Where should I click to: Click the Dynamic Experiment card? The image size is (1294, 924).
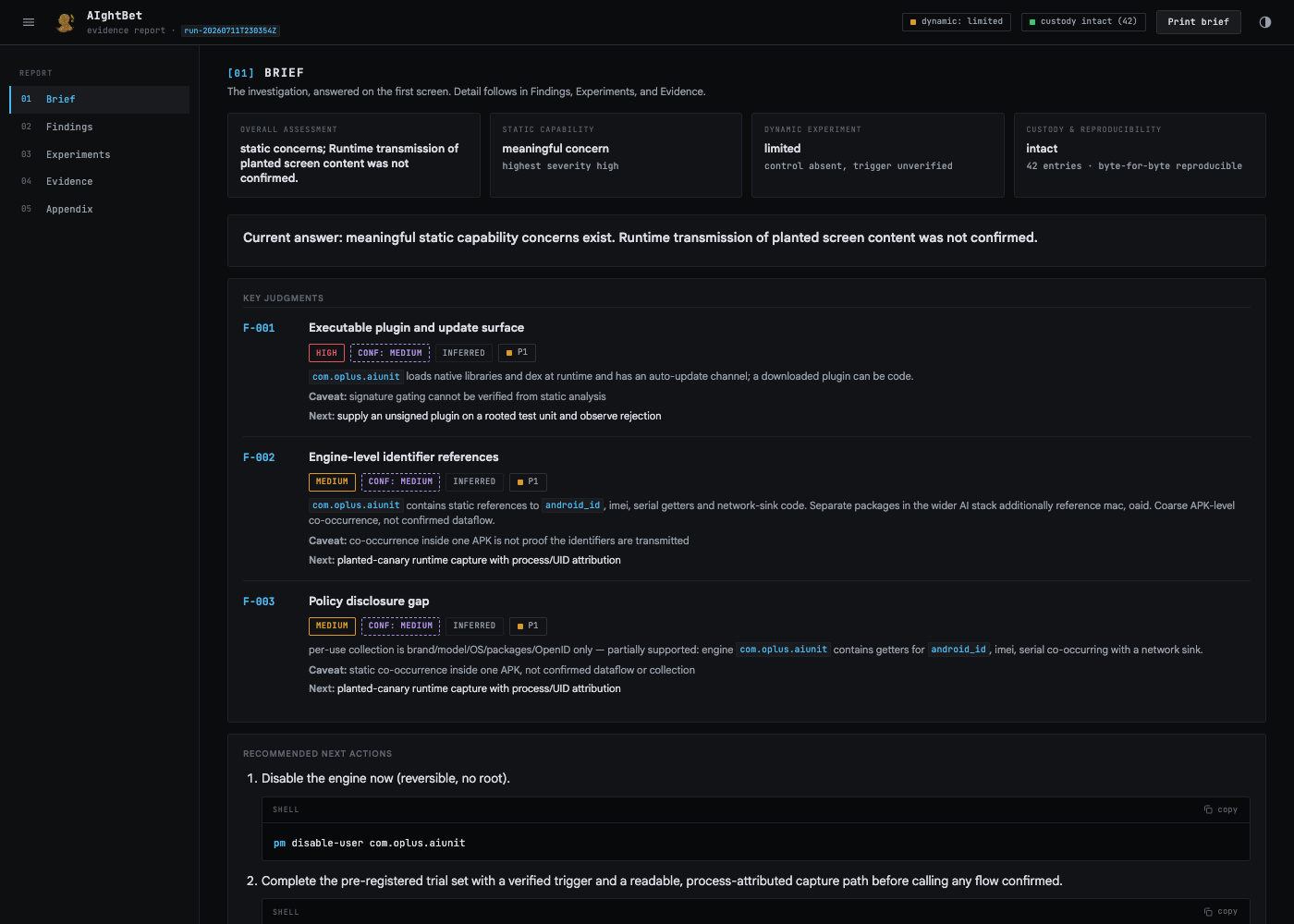pos(878,155)
